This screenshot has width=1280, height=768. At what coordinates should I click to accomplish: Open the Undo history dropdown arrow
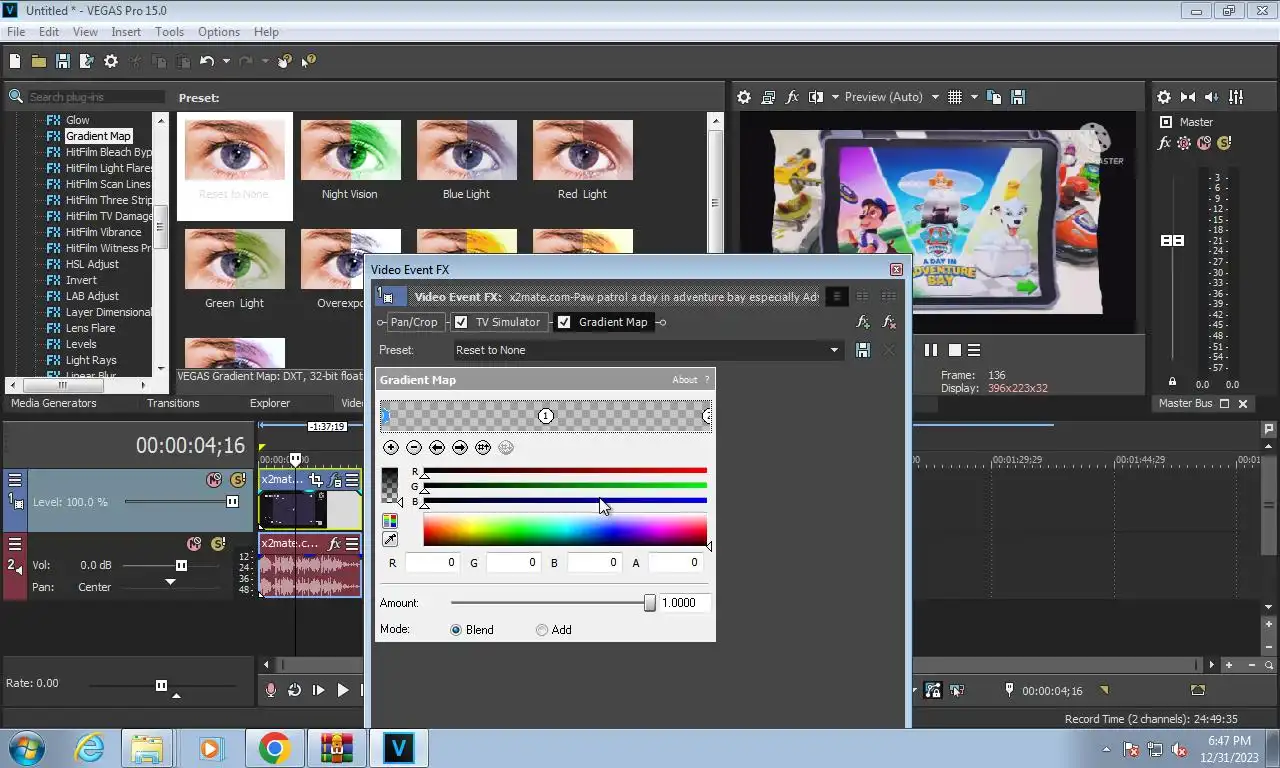(225, 61)
